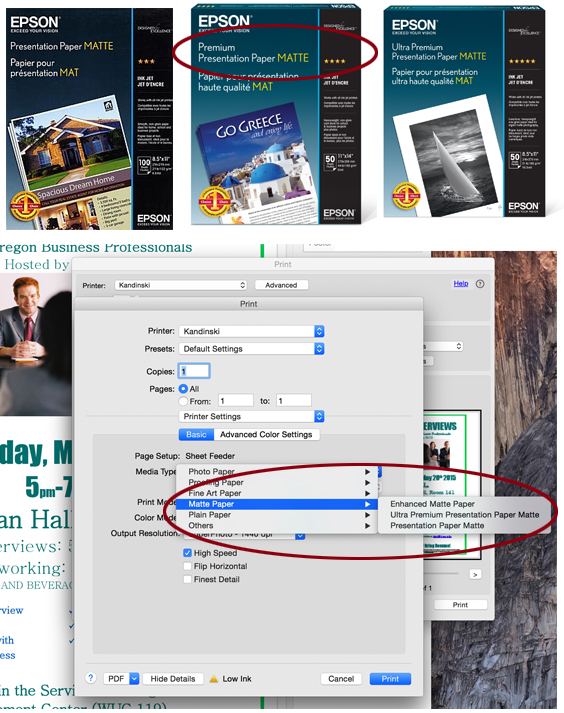
Task: Choose Others in media type menu
Action: point(277,525)
